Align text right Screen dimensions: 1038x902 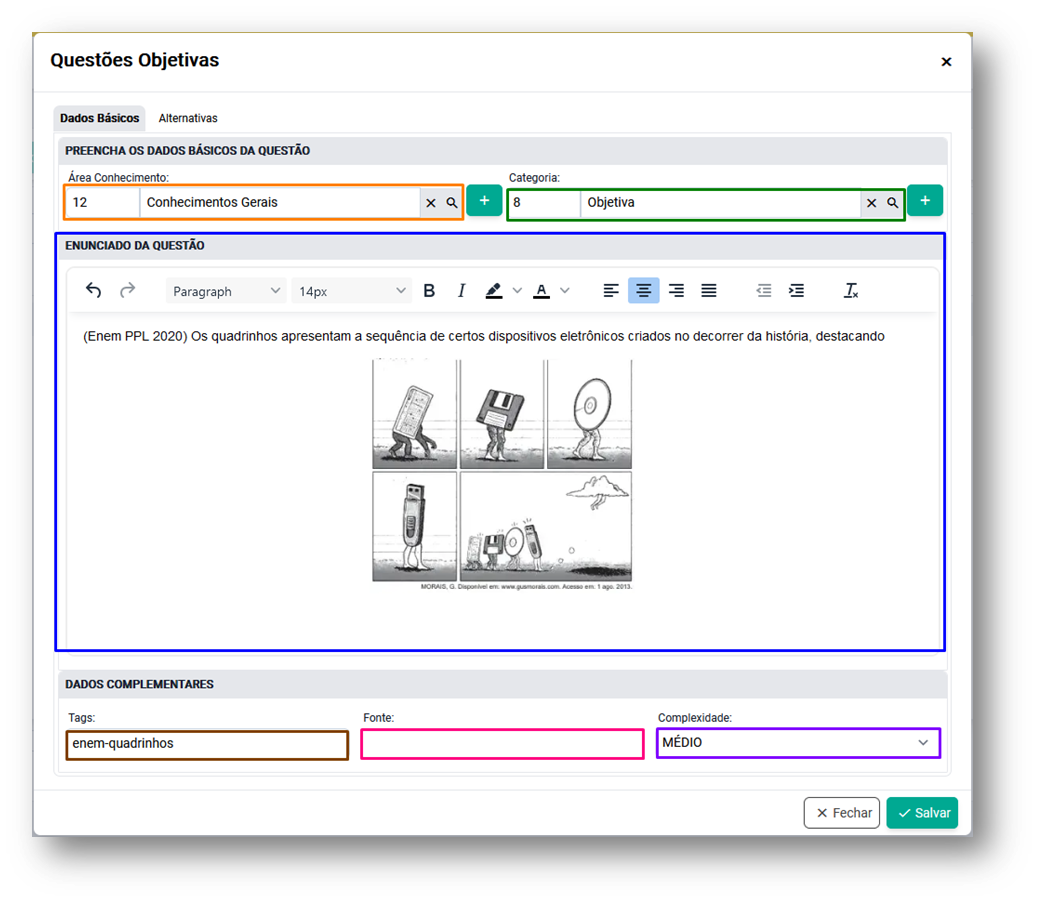(676, 291)
